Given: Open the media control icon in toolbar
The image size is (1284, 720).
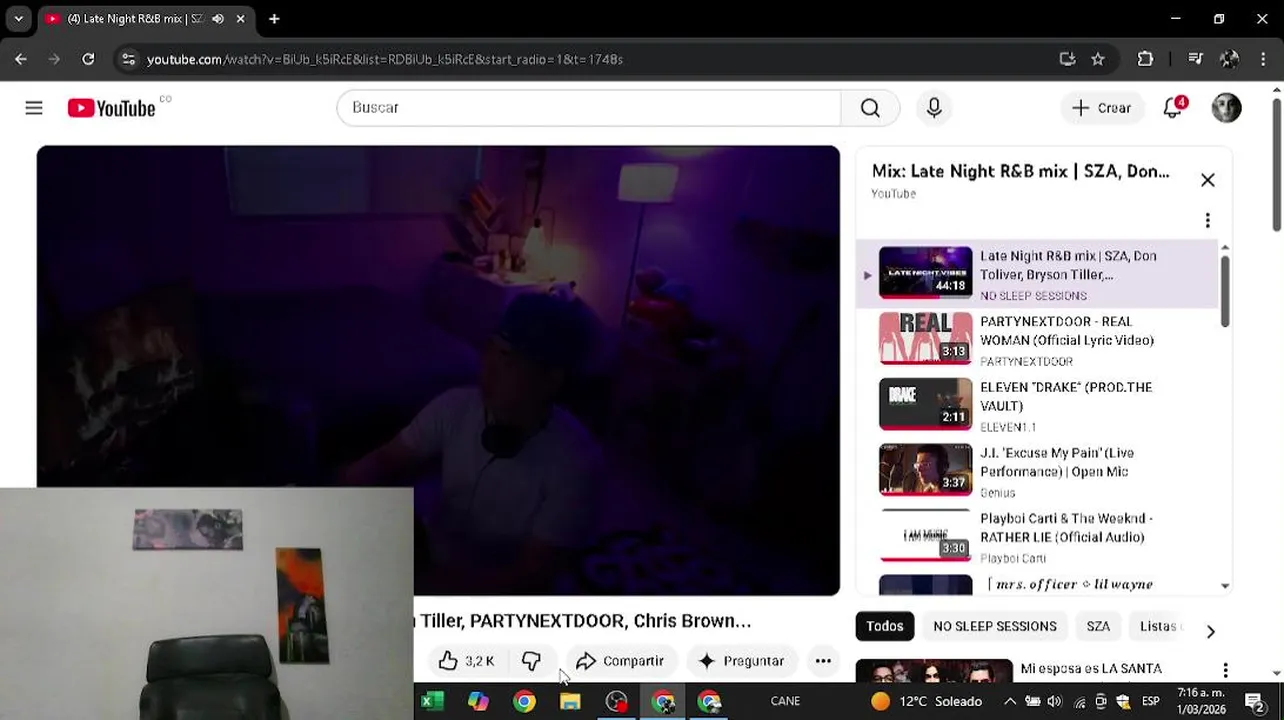Looking at the screenshot, I should [1195, 59].
